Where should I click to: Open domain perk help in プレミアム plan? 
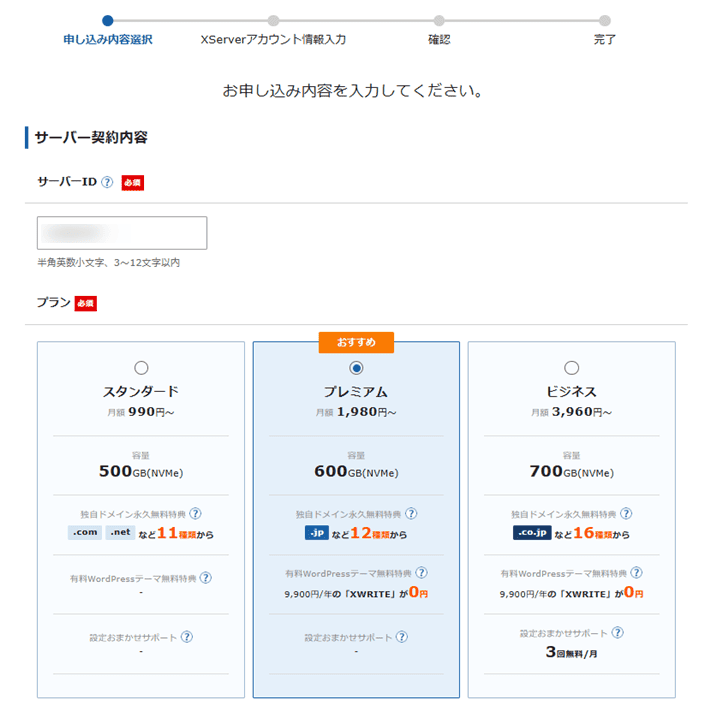411,513
